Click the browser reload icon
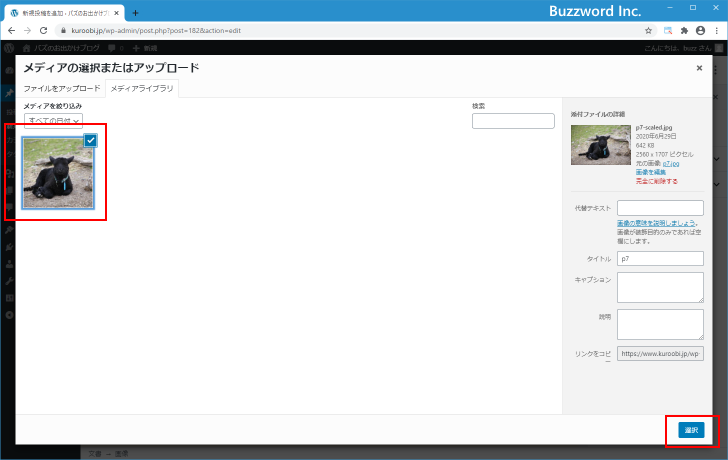The height and width of the screenshot is (460, 728). (x=43, y=30)
